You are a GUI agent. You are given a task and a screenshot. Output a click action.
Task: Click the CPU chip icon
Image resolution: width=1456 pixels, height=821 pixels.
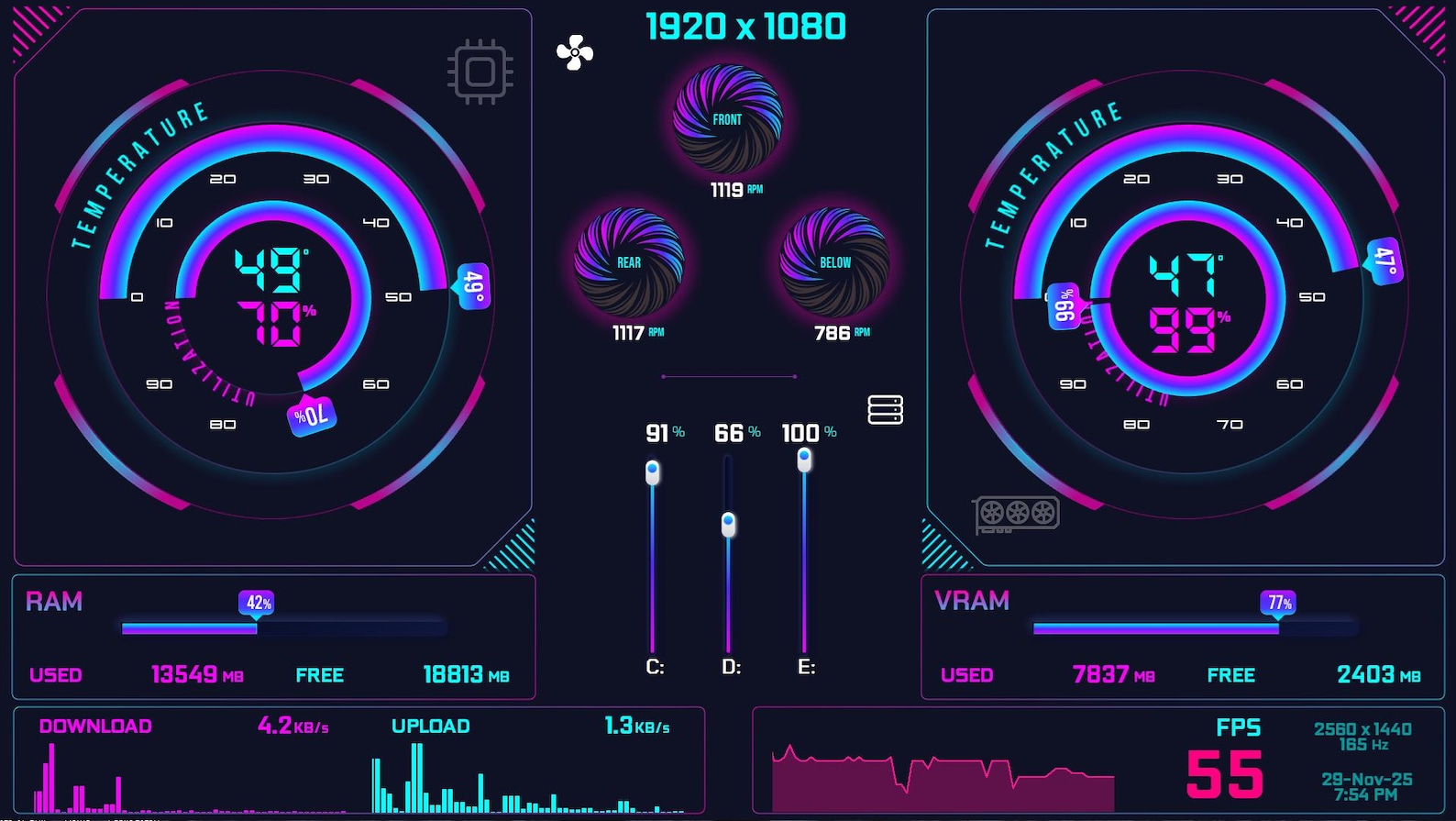coord(480,72)
